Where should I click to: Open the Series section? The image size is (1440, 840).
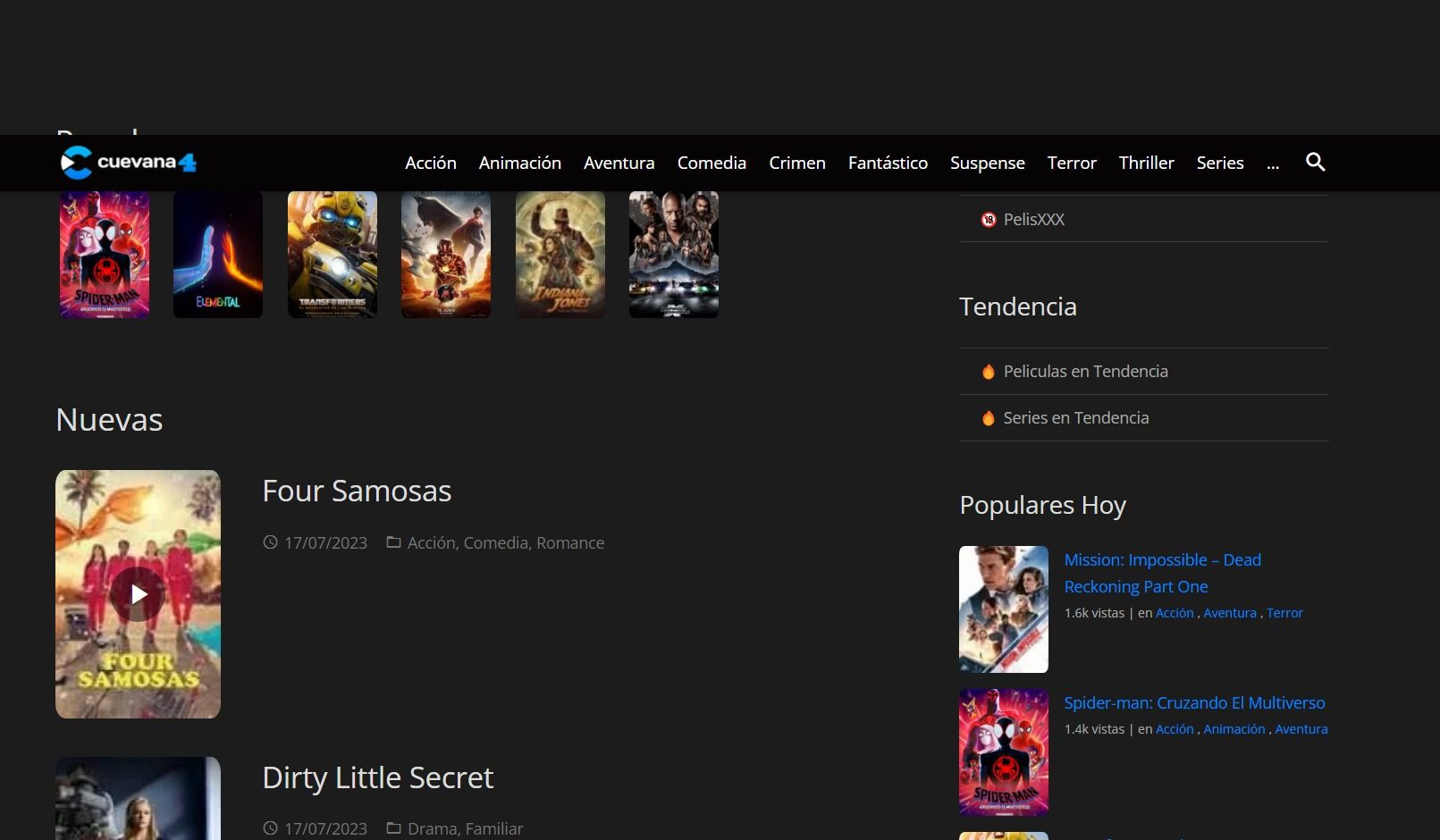(x=1219, y=164)
